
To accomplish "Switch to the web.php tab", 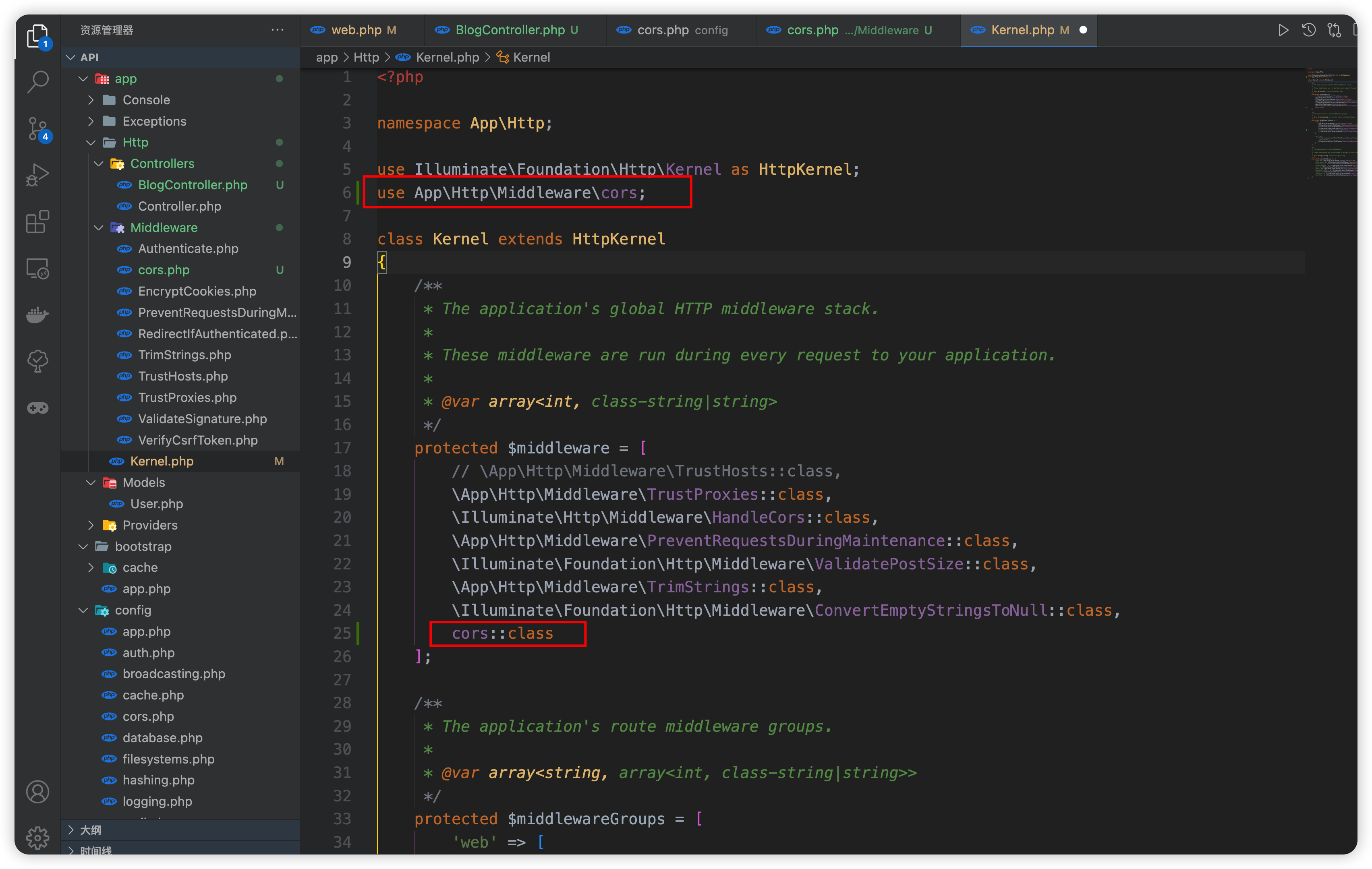I will coord(356,30).
